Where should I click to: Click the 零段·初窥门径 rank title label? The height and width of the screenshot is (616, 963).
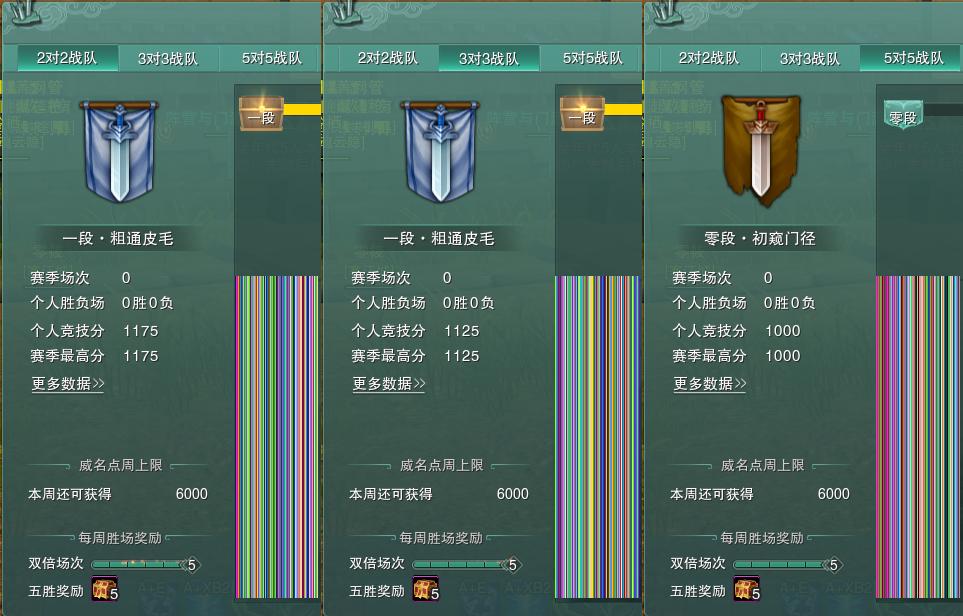760,238
